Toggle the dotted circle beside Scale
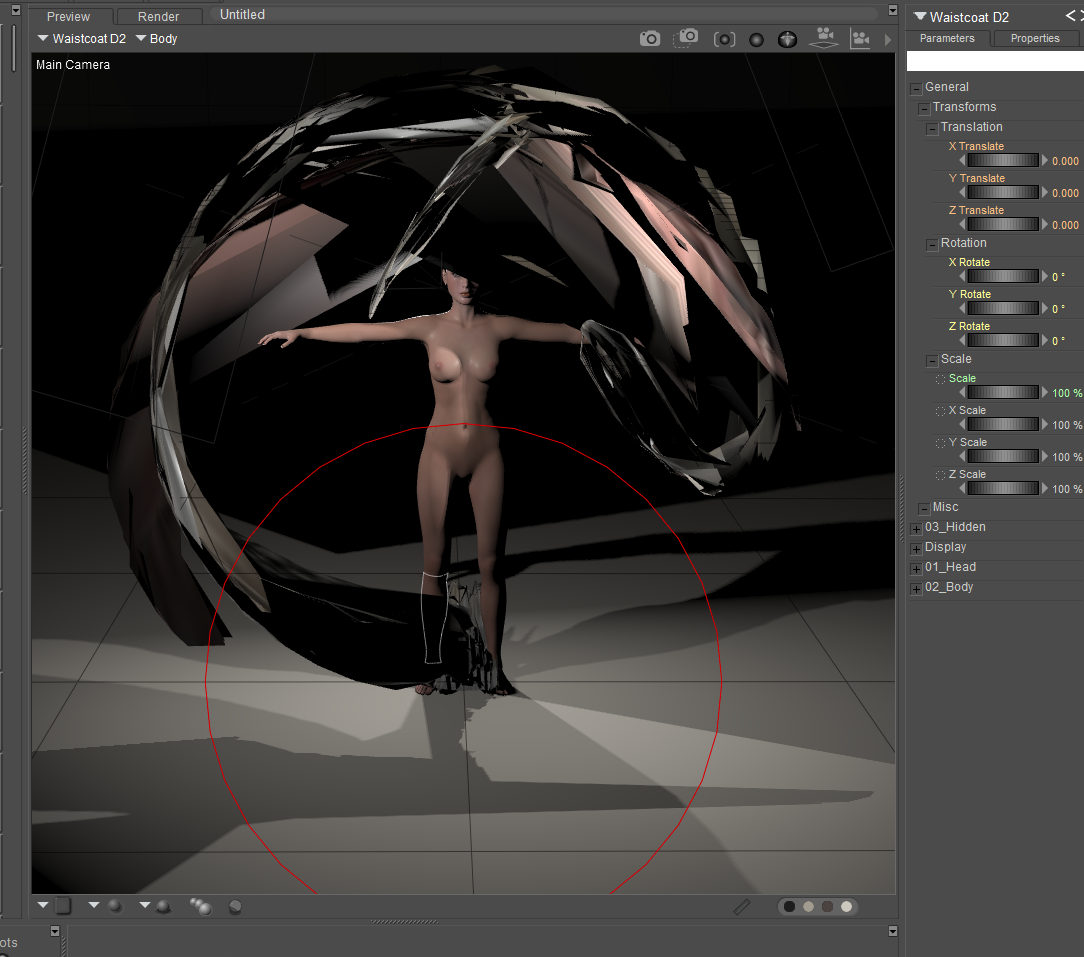 940,379
